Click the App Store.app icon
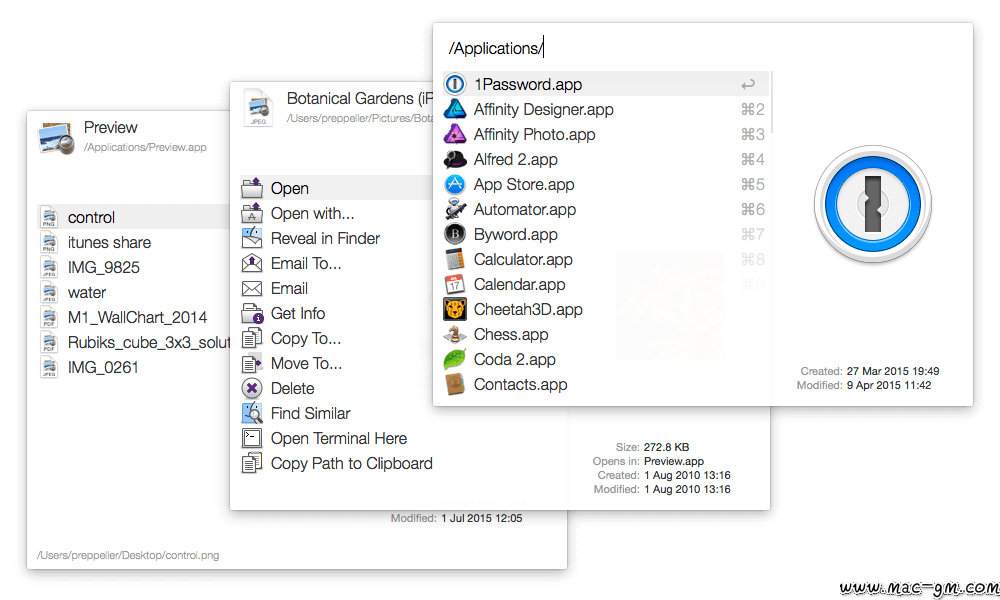Image resolution: width=1000 pixels, height=600 pixels. point(455,184)
